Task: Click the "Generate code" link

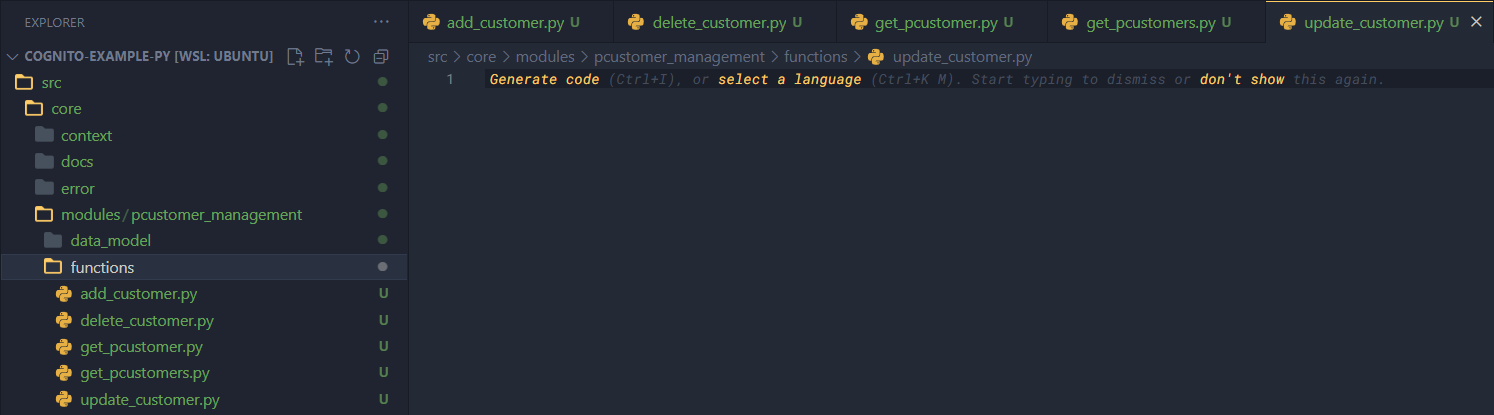Action: [x=544, y=79]
